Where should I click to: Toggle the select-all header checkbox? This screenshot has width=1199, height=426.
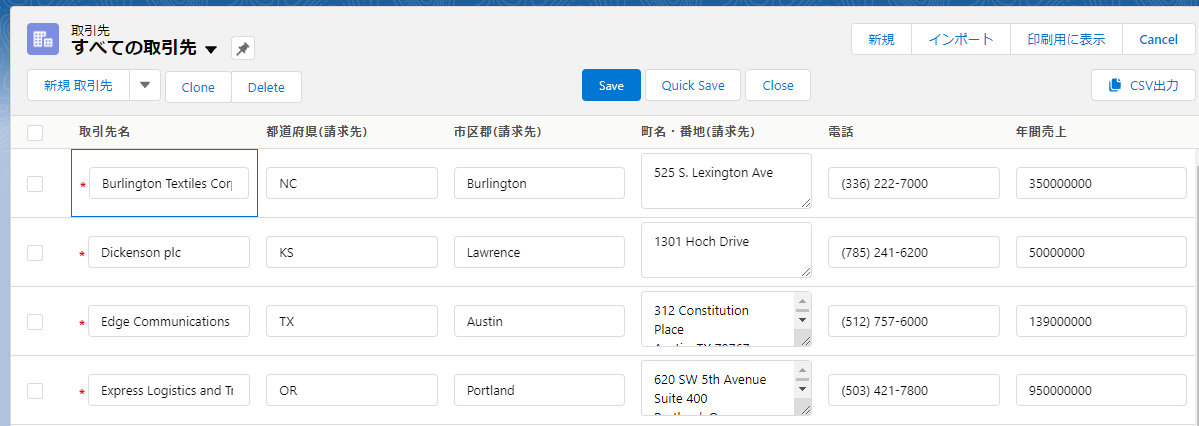click(35, 133)
